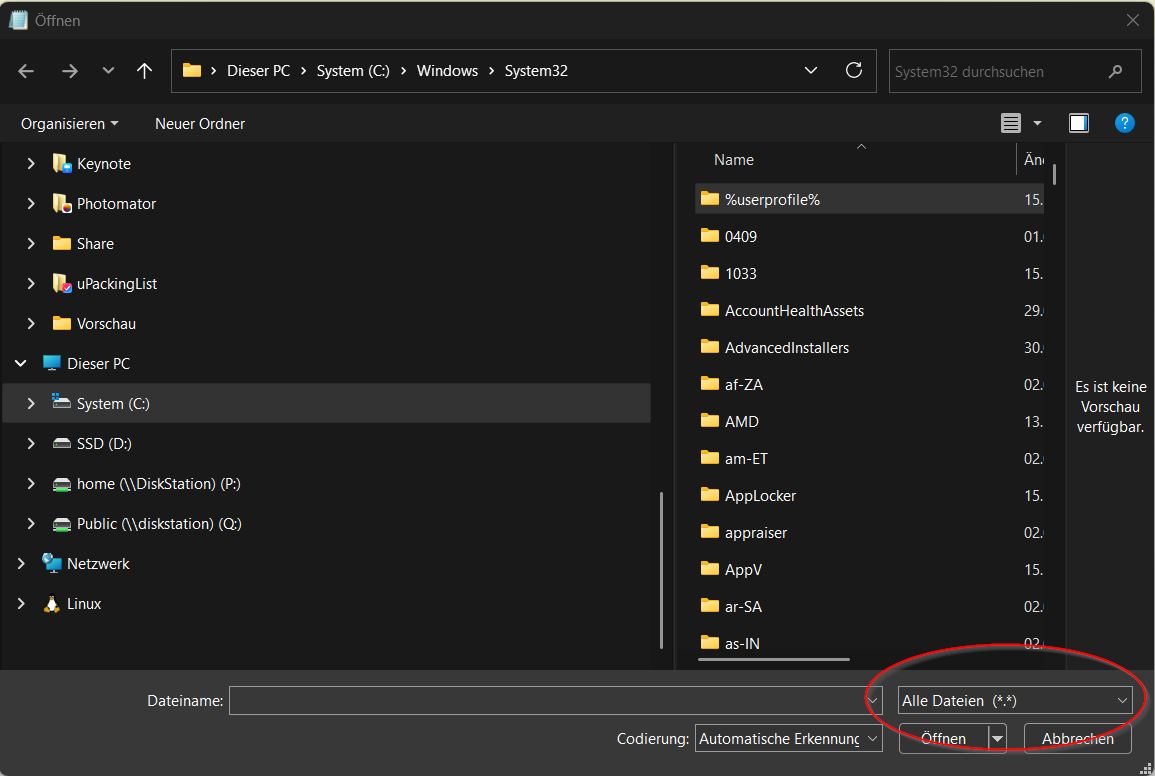Expand the Vorschau tree node
The image size is (1155, 776).
click(31, 324)
